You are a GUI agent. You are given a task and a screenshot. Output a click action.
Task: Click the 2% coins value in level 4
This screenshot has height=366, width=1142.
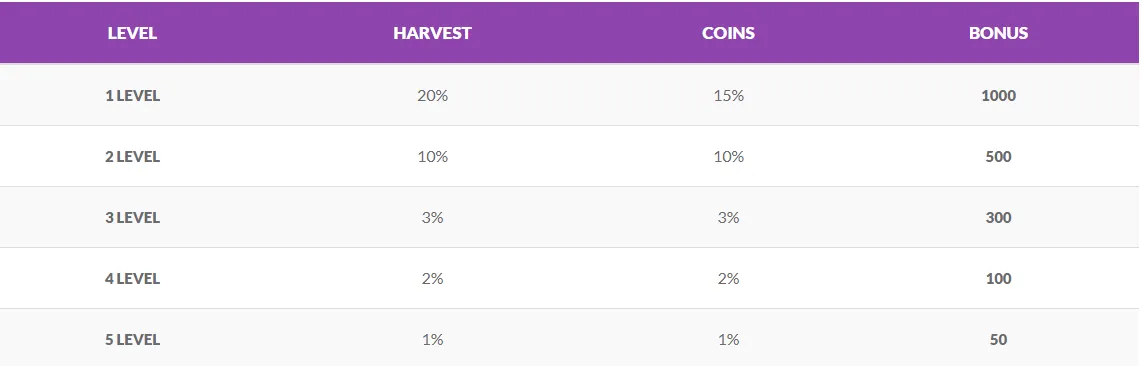[729, 279]
